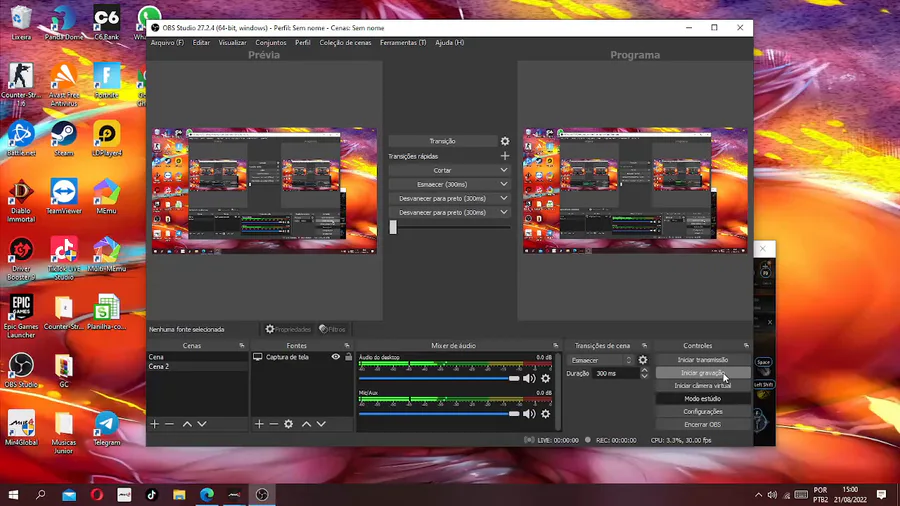This screenshot has width=900, height=506.
Task: Open Telegram desktop icon
Action: pos(107,428)
